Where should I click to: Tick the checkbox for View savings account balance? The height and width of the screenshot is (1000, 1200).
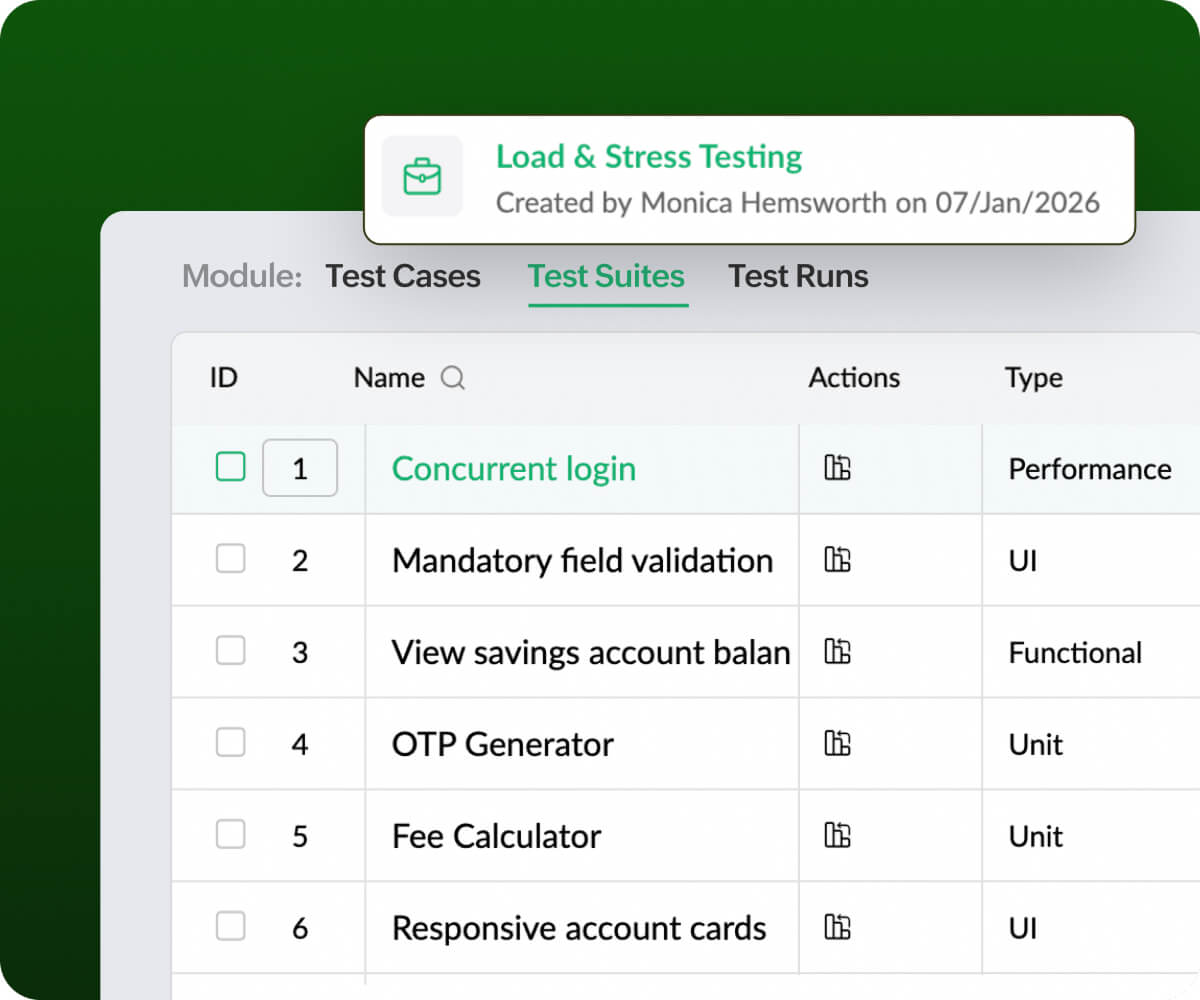click(230, 652)
